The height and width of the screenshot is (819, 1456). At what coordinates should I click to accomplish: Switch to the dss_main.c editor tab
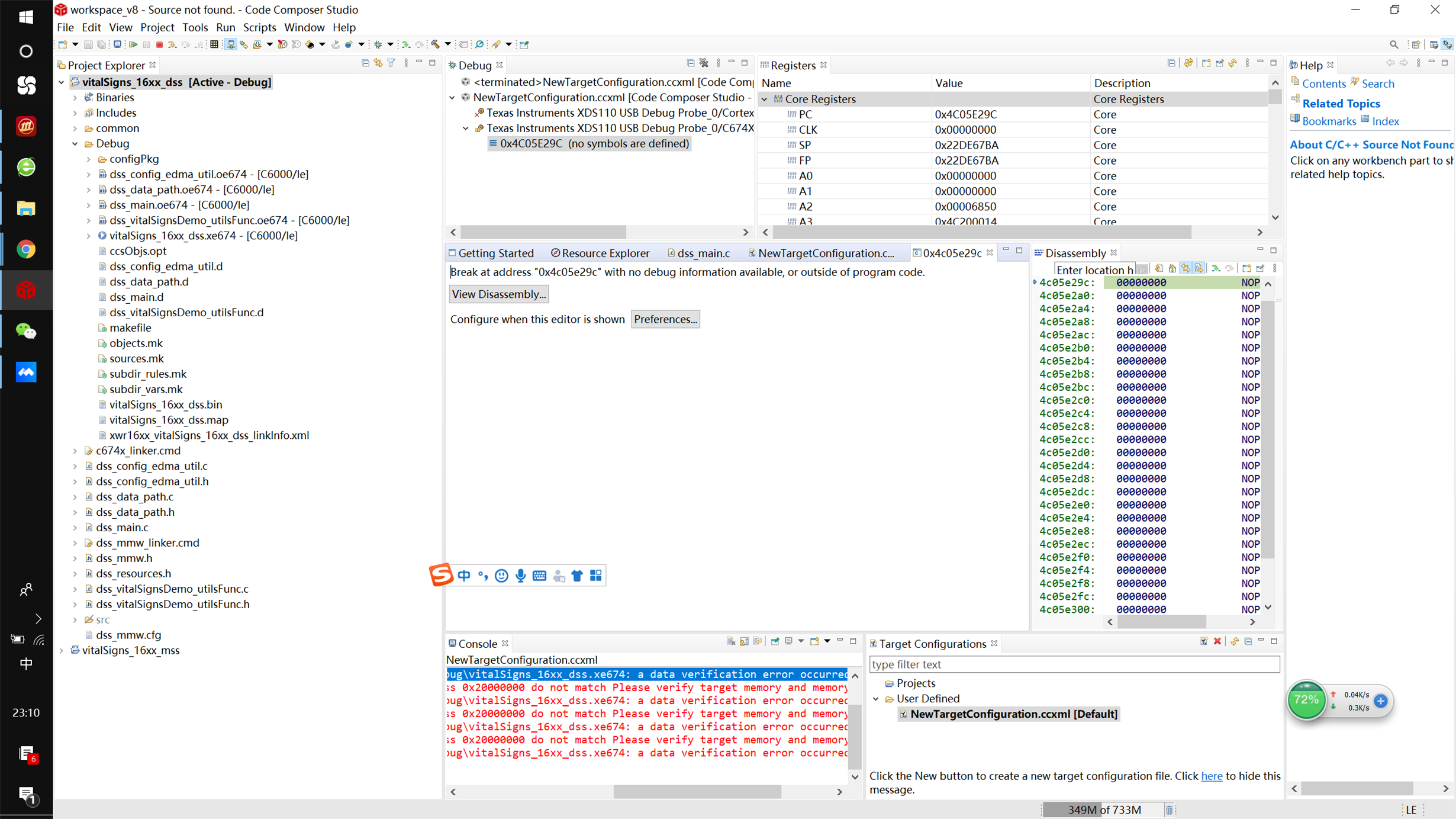click(x=698, y=253)
